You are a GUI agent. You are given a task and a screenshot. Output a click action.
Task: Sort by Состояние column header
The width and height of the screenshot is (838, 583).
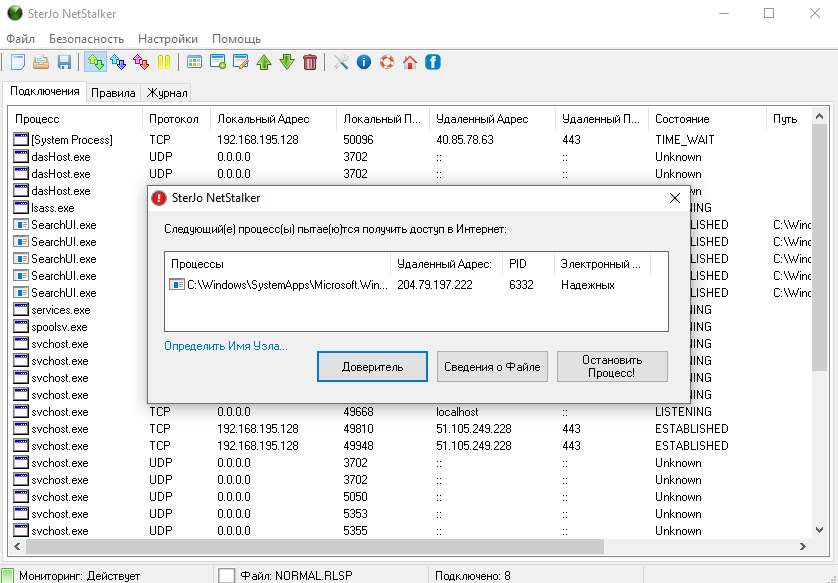click(x=707, y=119)
